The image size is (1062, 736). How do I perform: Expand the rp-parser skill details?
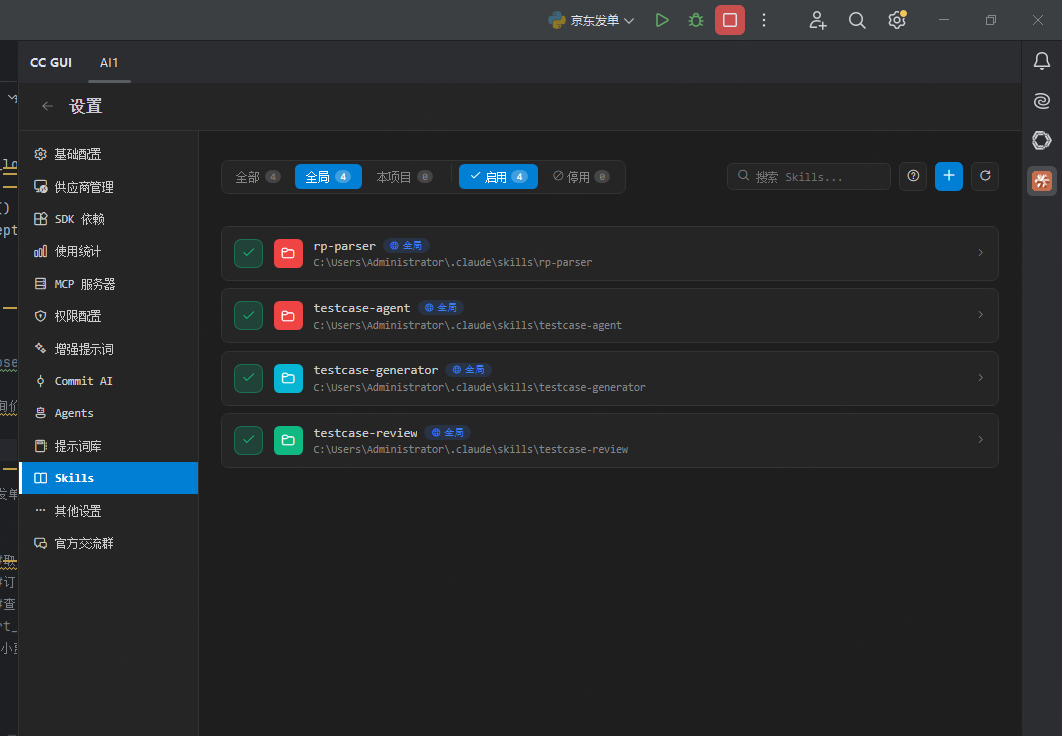(x=980, y=253)
